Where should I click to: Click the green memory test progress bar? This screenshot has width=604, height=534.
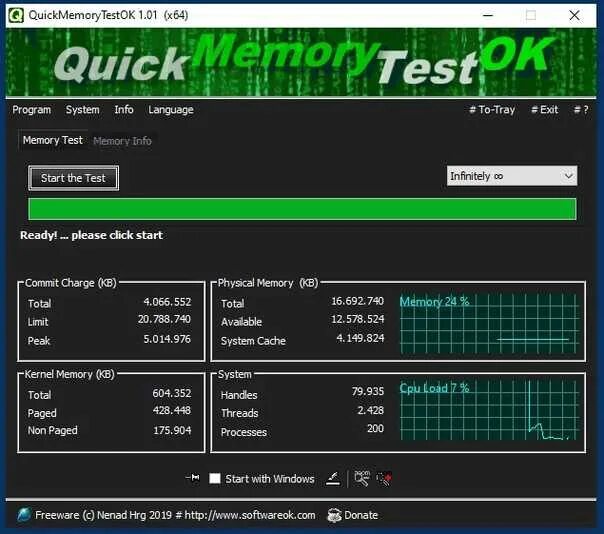[x=302, y=209]
